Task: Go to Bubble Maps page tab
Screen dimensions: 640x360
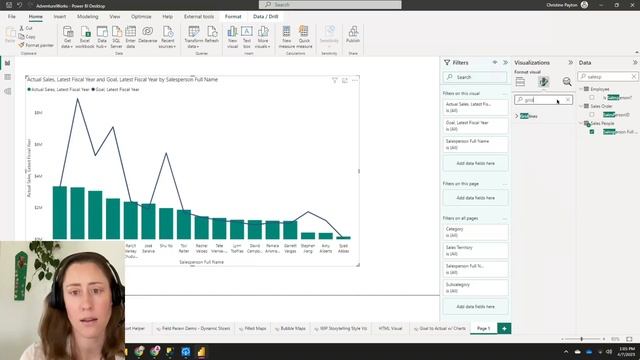Action: tap(290, 329)
